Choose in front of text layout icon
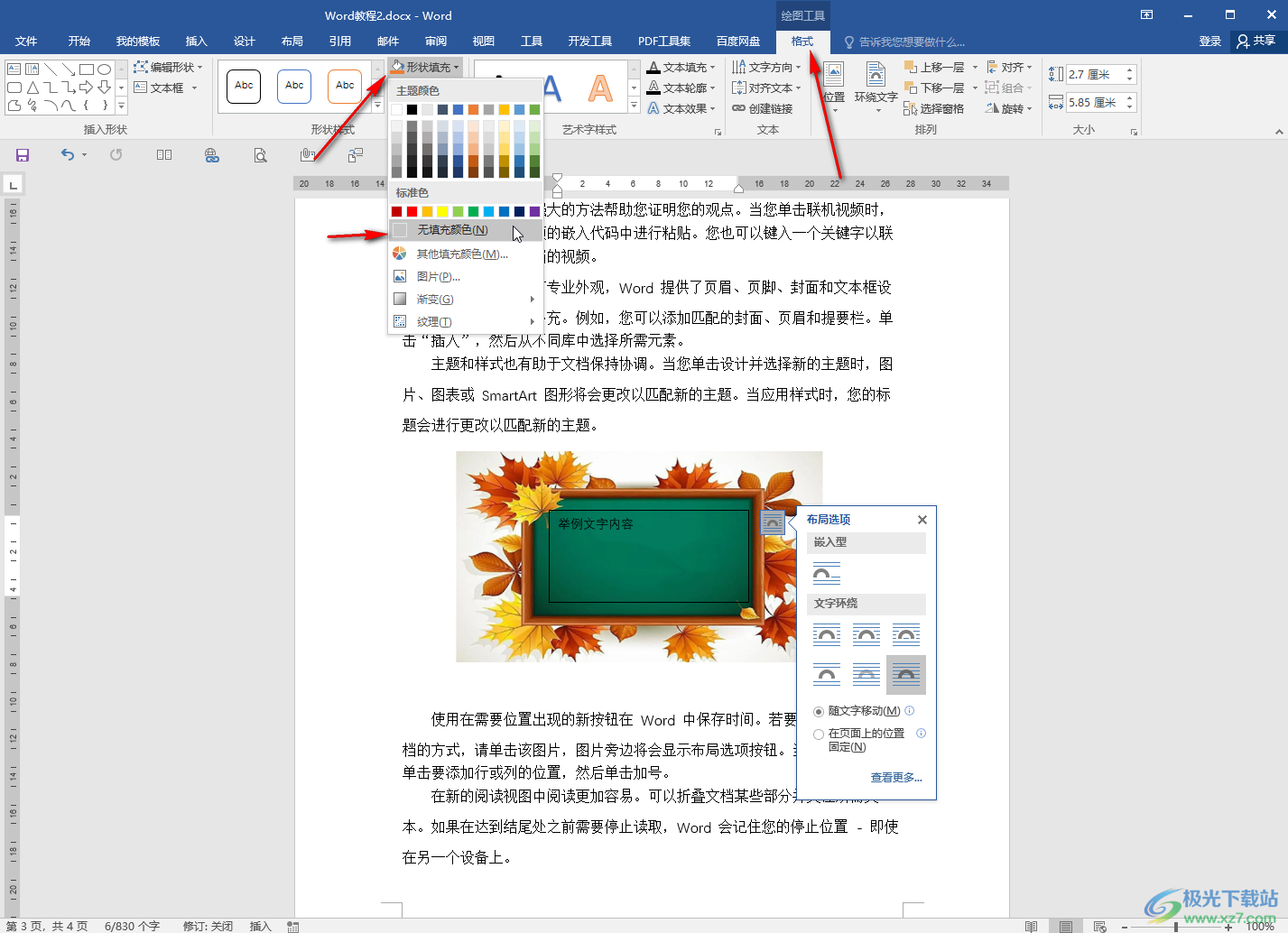 click(906, 674)
